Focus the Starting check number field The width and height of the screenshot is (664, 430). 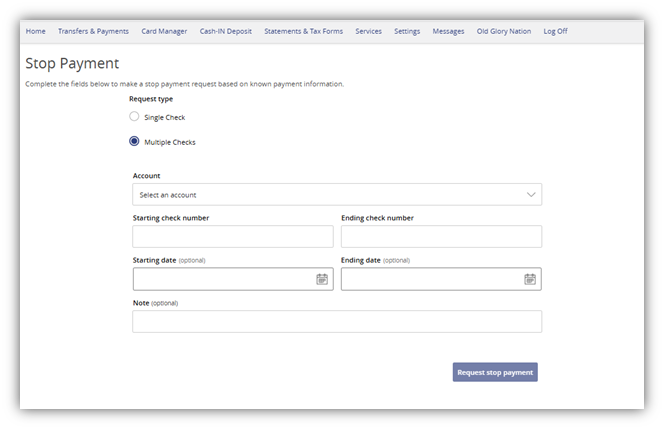233,237
